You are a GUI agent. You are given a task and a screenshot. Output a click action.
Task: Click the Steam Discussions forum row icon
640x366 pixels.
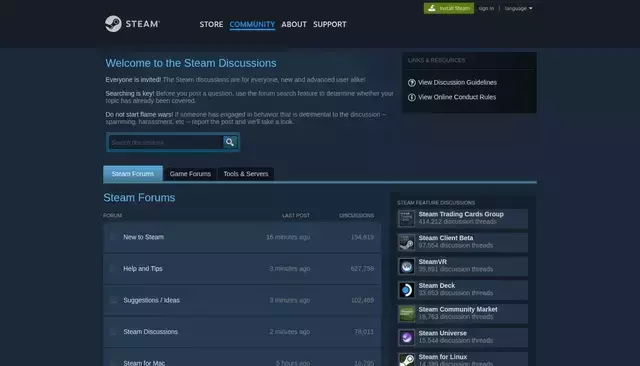click(113, 331)
